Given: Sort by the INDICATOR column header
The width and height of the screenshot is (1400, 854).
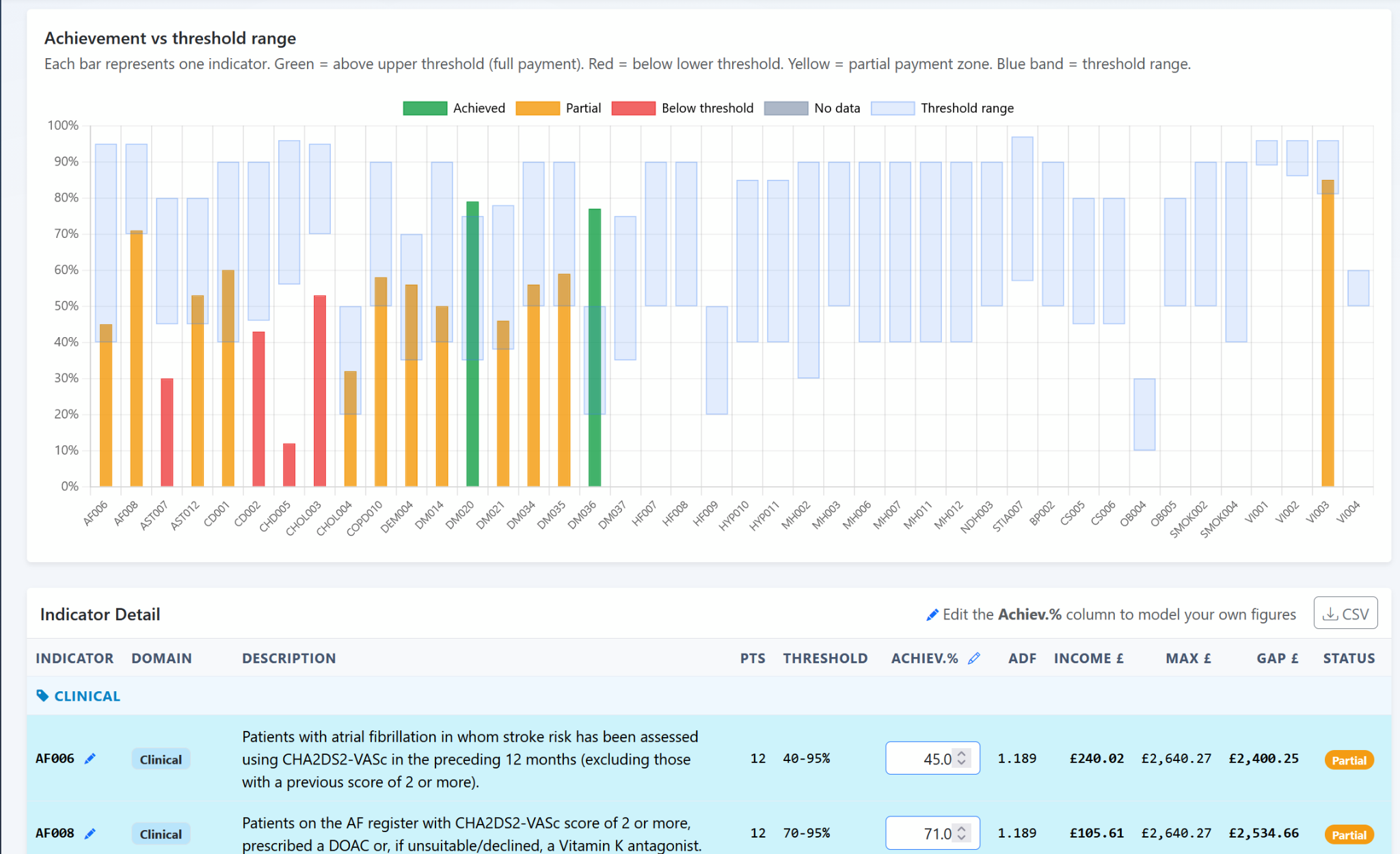Looking at the screenshot, I should 75,658.
